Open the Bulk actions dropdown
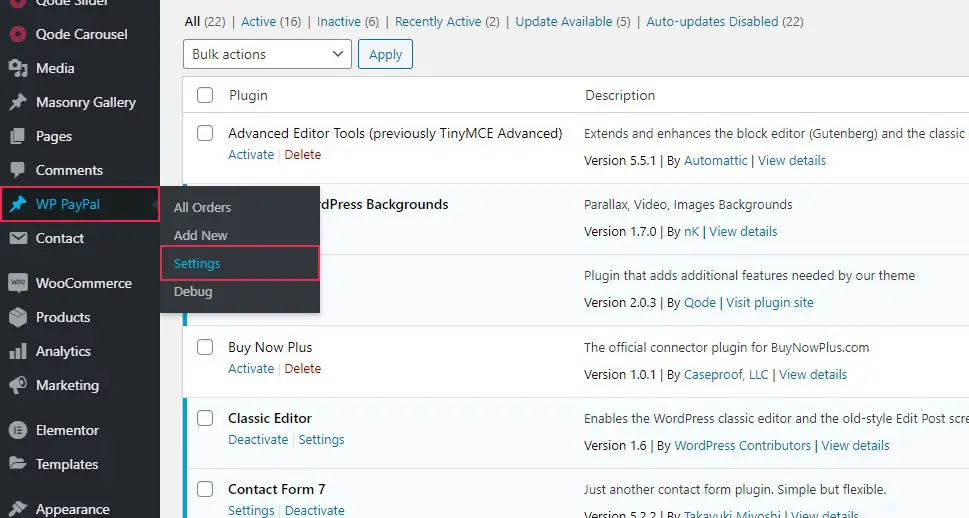Viewport: 969px width, 518px height. [x=267, y=54]
